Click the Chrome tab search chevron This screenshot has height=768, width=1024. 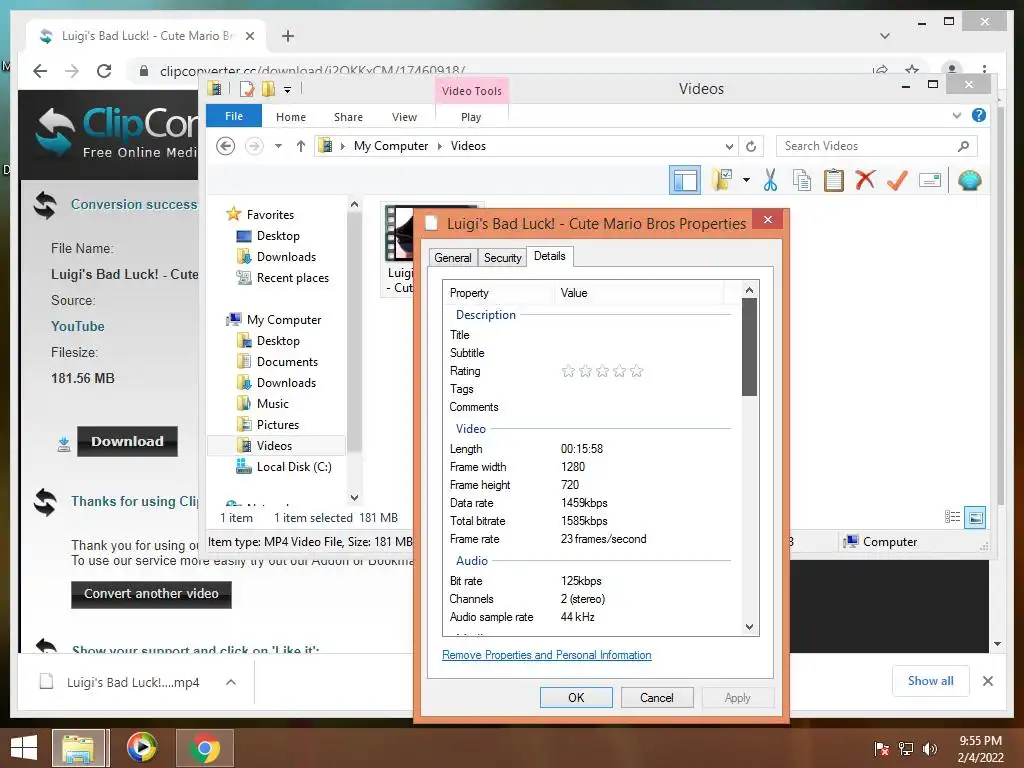885,36
